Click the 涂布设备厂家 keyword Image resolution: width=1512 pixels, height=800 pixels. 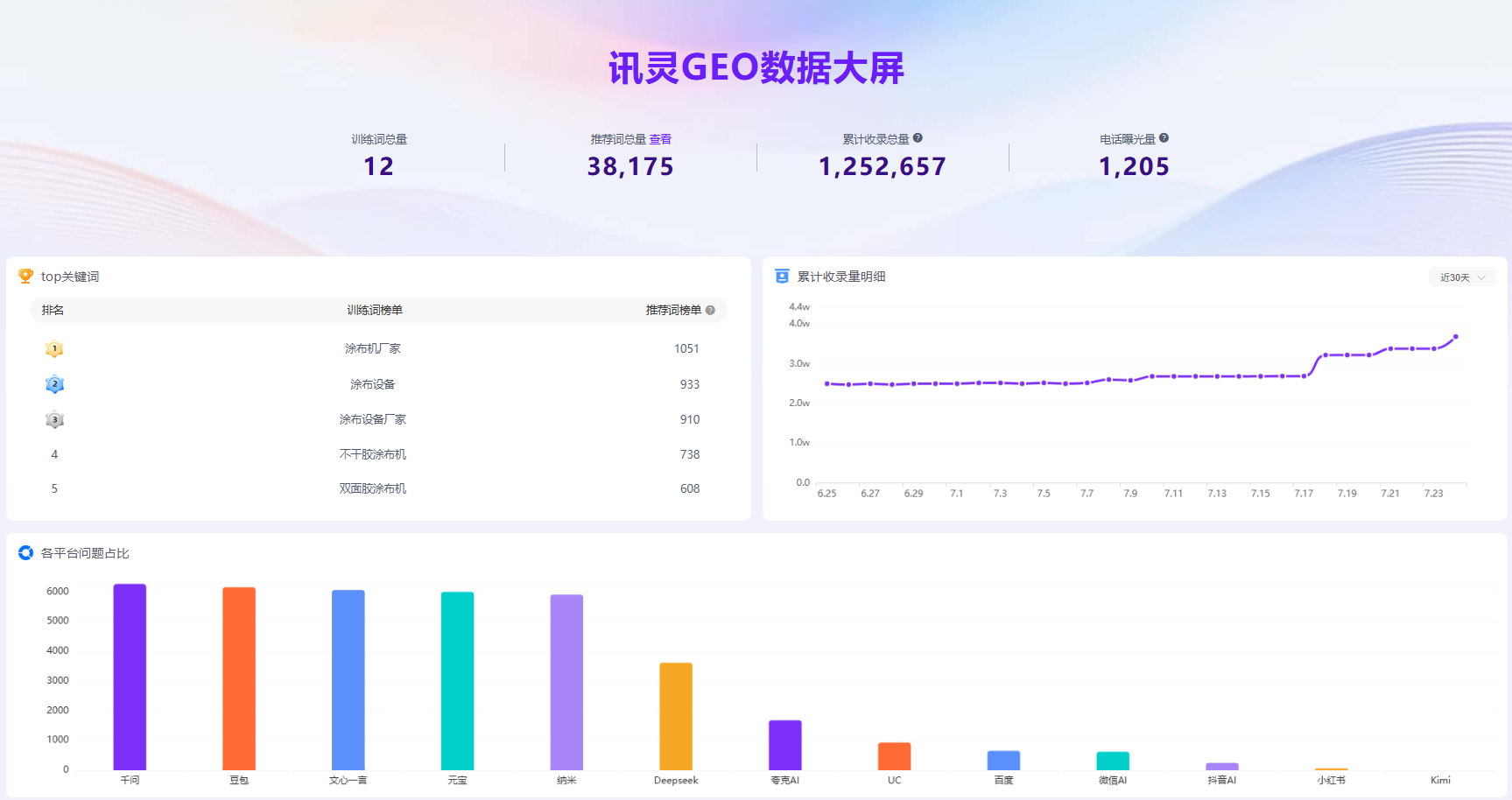click(373, 419)
